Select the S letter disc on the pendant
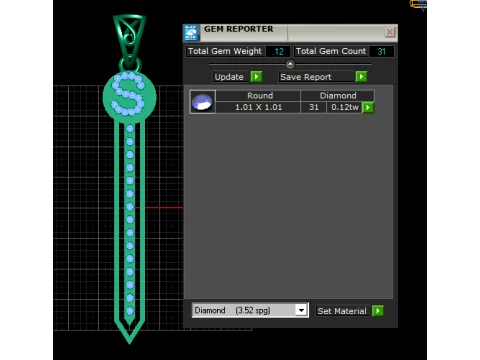 click(129, 97)
